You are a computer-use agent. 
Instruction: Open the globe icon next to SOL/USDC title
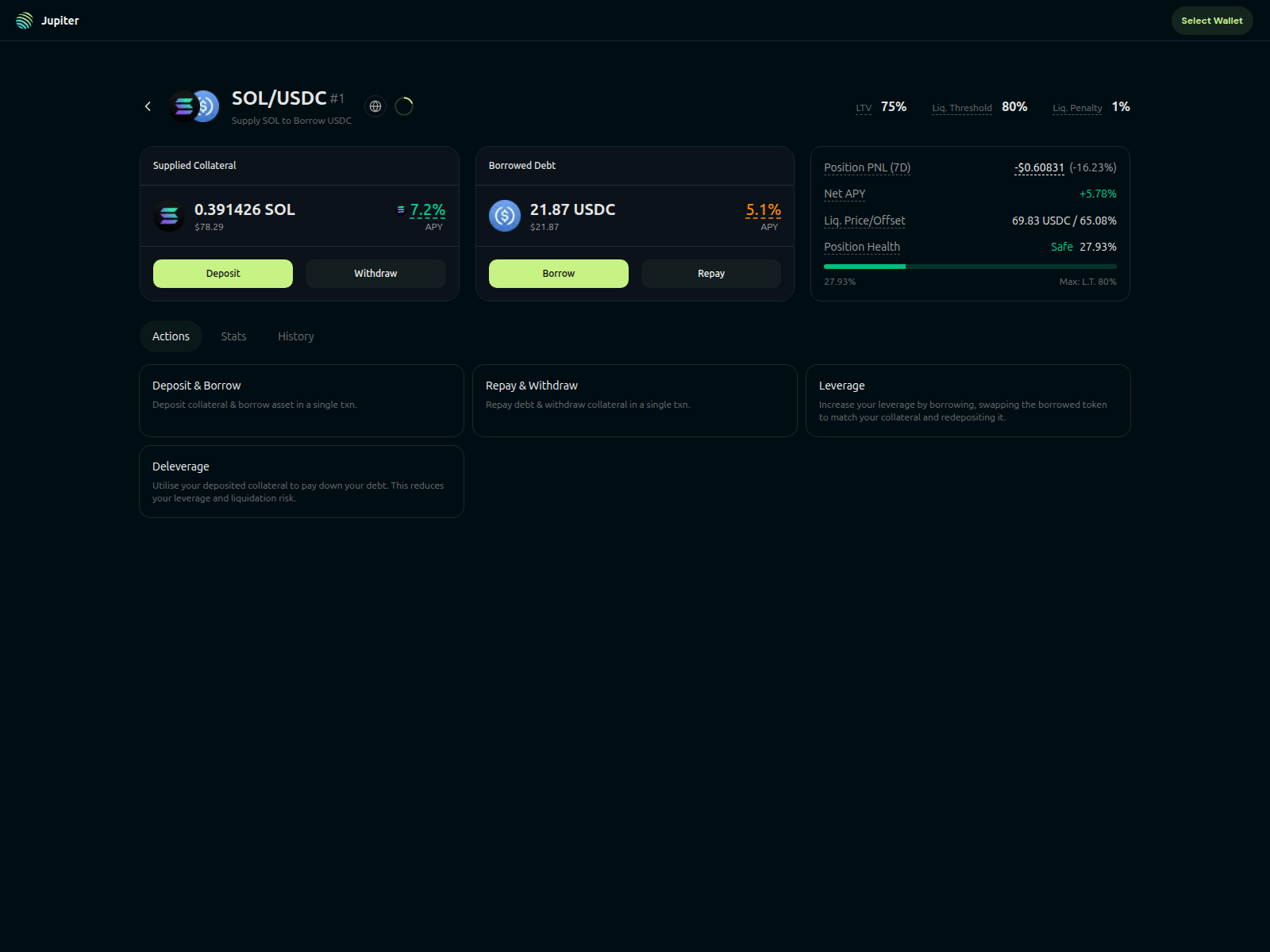(x=375, y=106)
